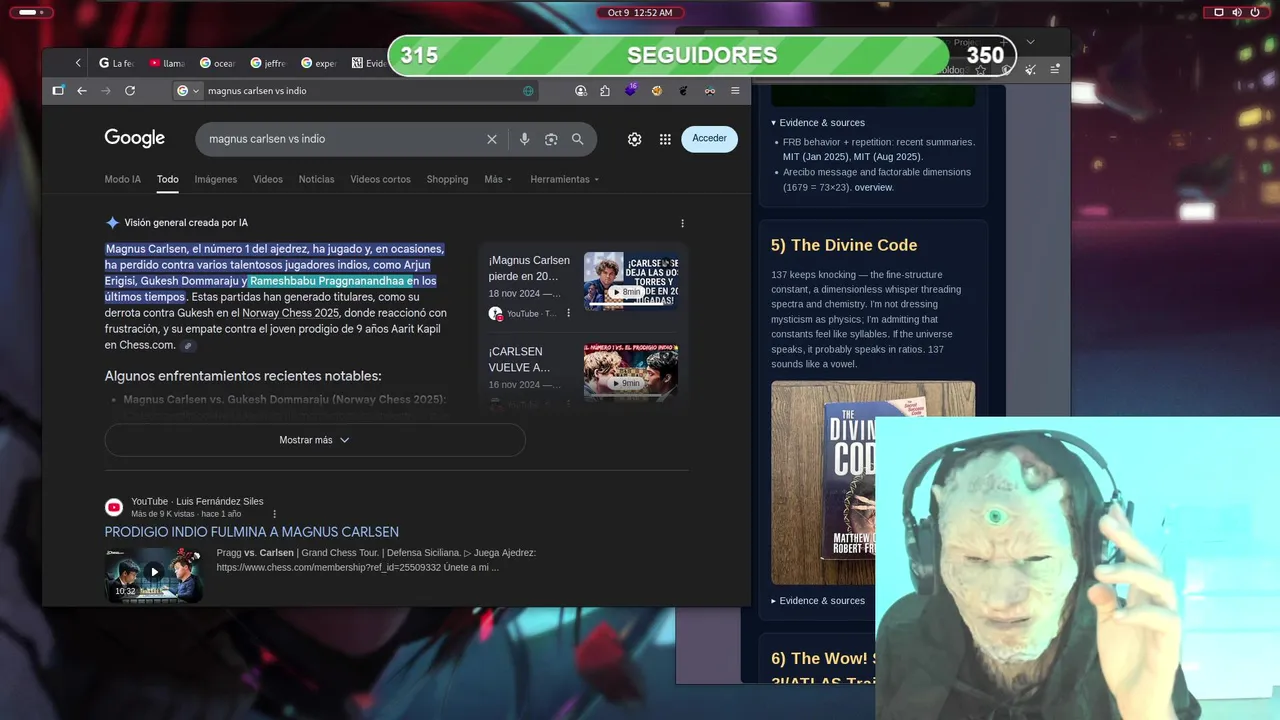
Task: Click the black extension icon in the toolbar
Action: (x=683, y=90)
